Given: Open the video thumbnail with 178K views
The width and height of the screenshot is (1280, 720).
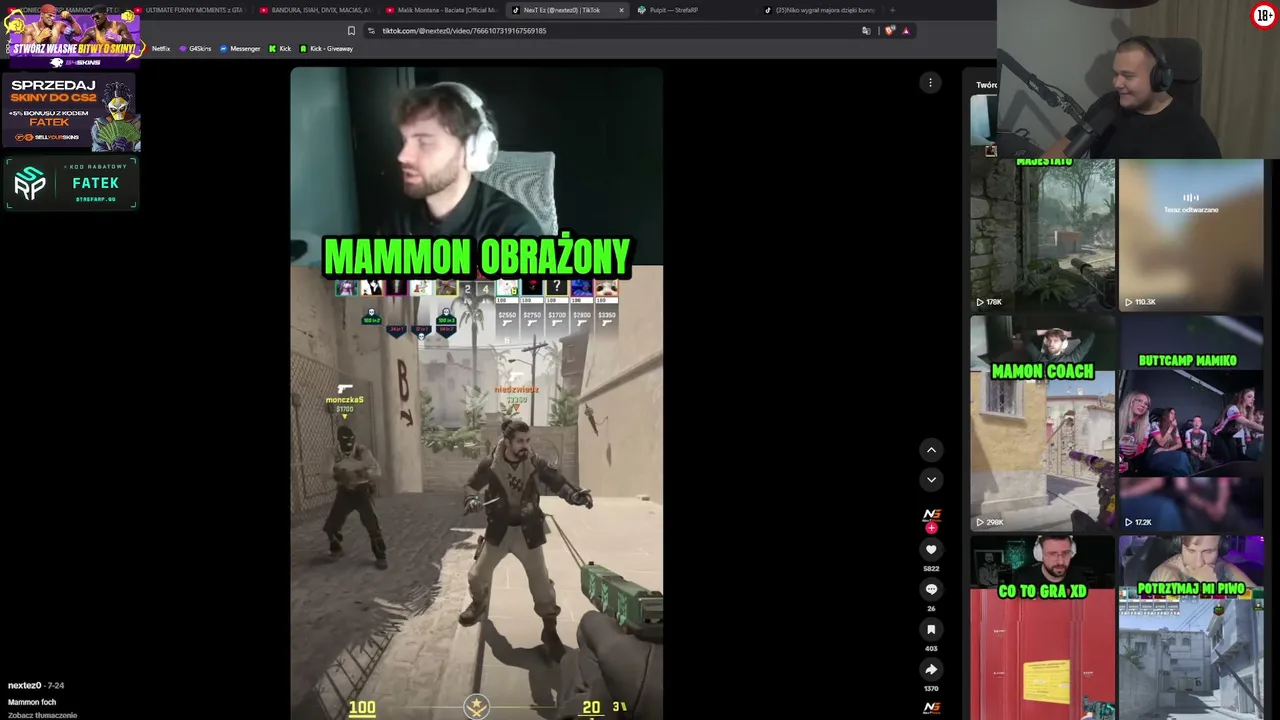Looking at the screenshot, I should (1042, 234).
